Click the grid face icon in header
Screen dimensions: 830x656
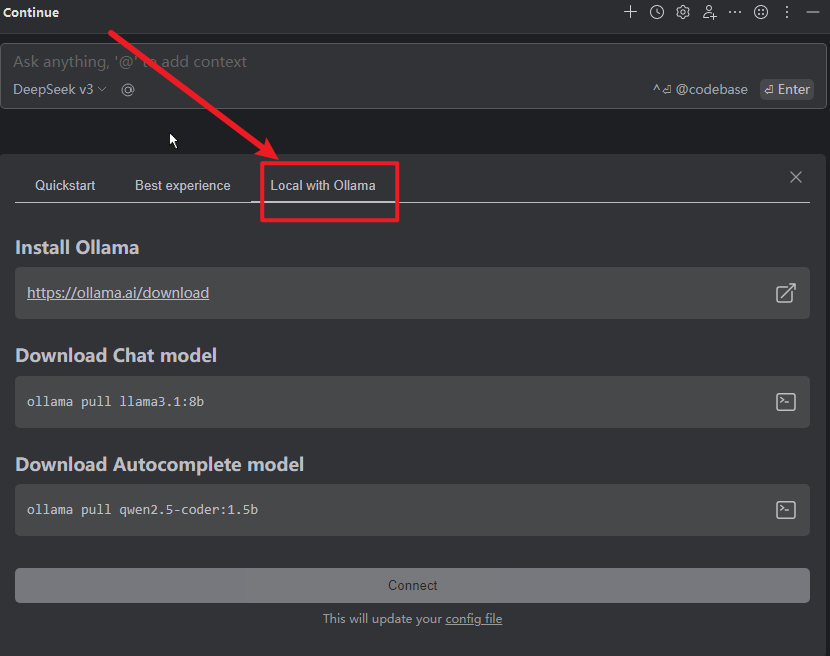click(x=761, y=12)
